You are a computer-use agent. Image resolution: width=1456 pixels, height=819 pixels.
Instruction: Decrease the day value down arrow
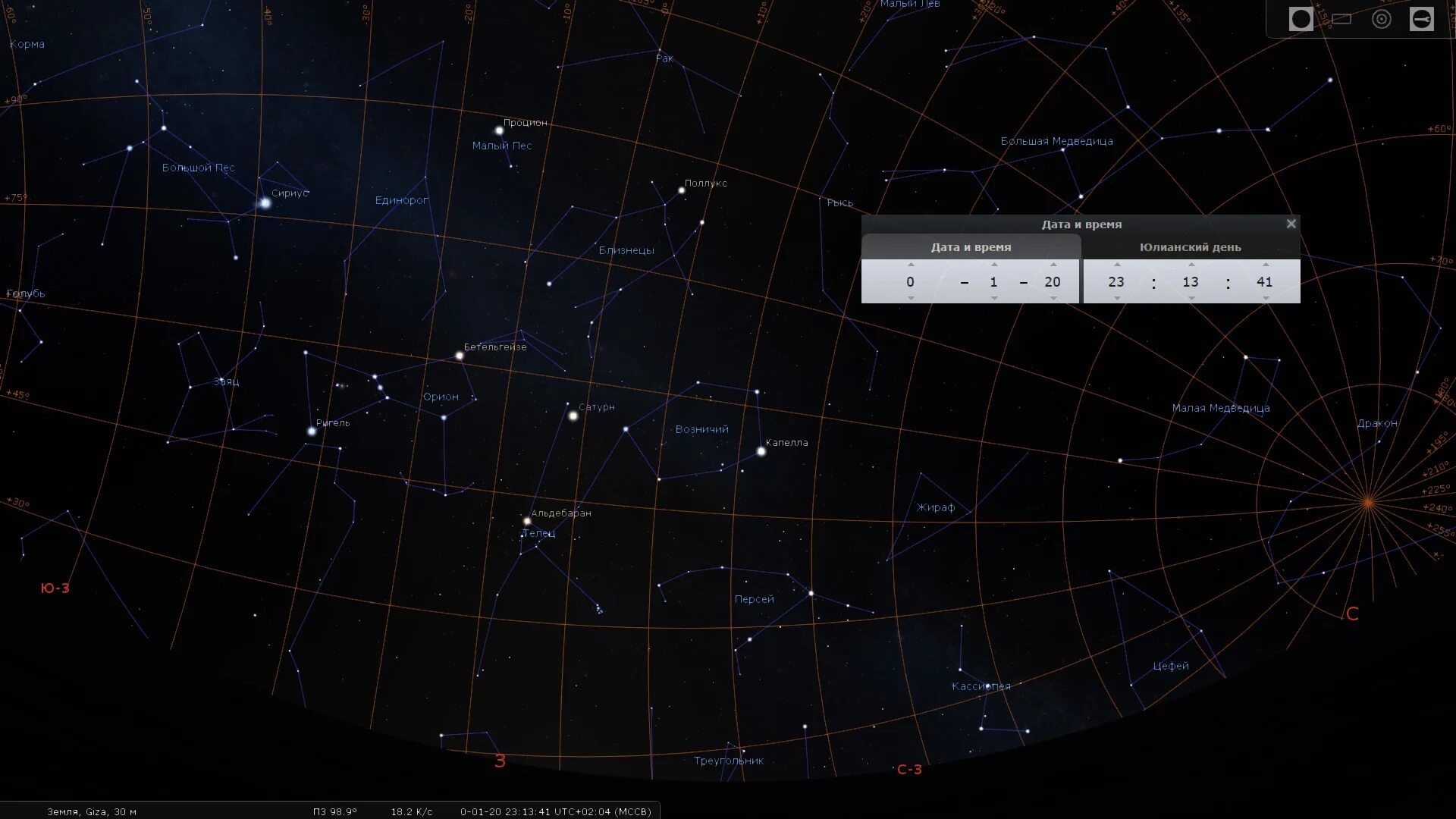(1053, 298)
